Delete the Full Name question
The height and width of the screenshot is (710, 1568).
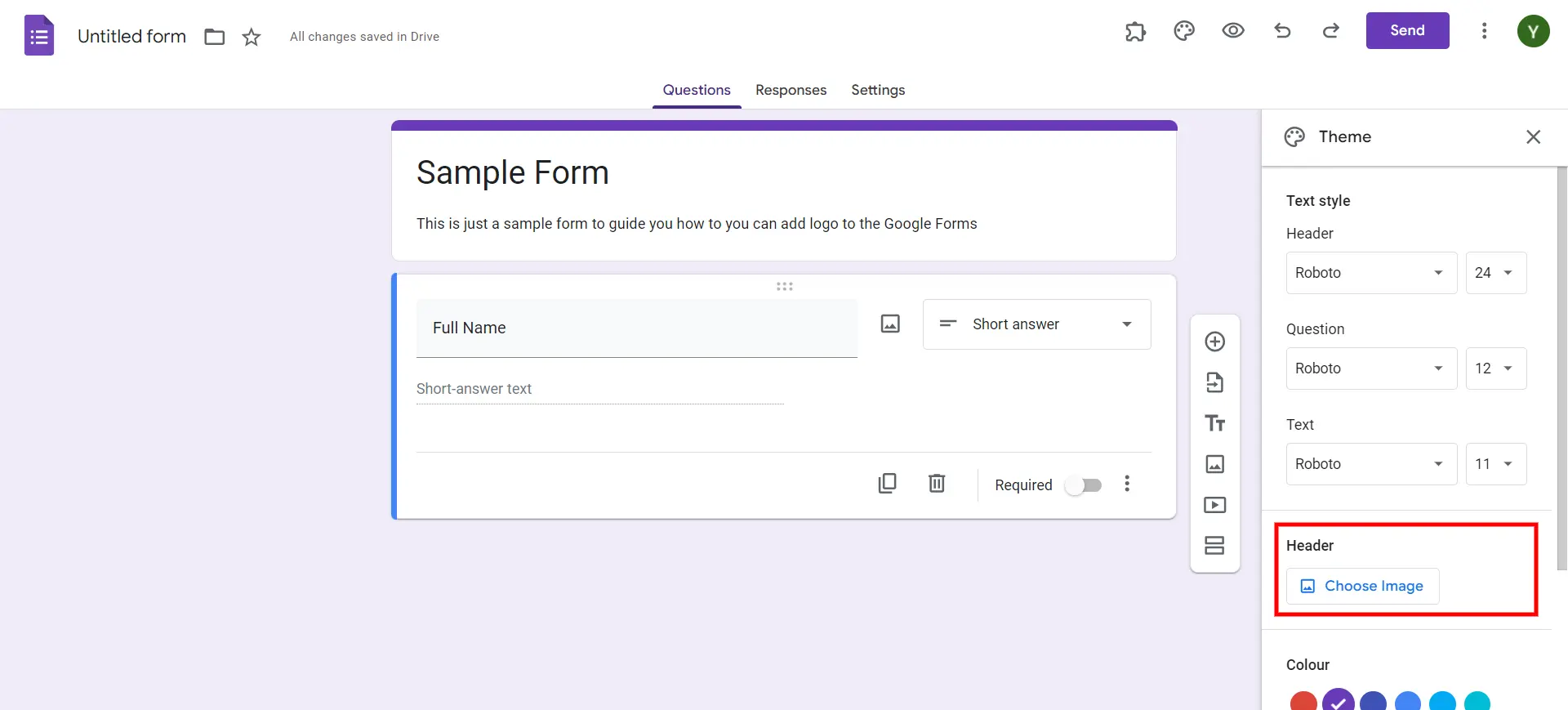point(937,484)
